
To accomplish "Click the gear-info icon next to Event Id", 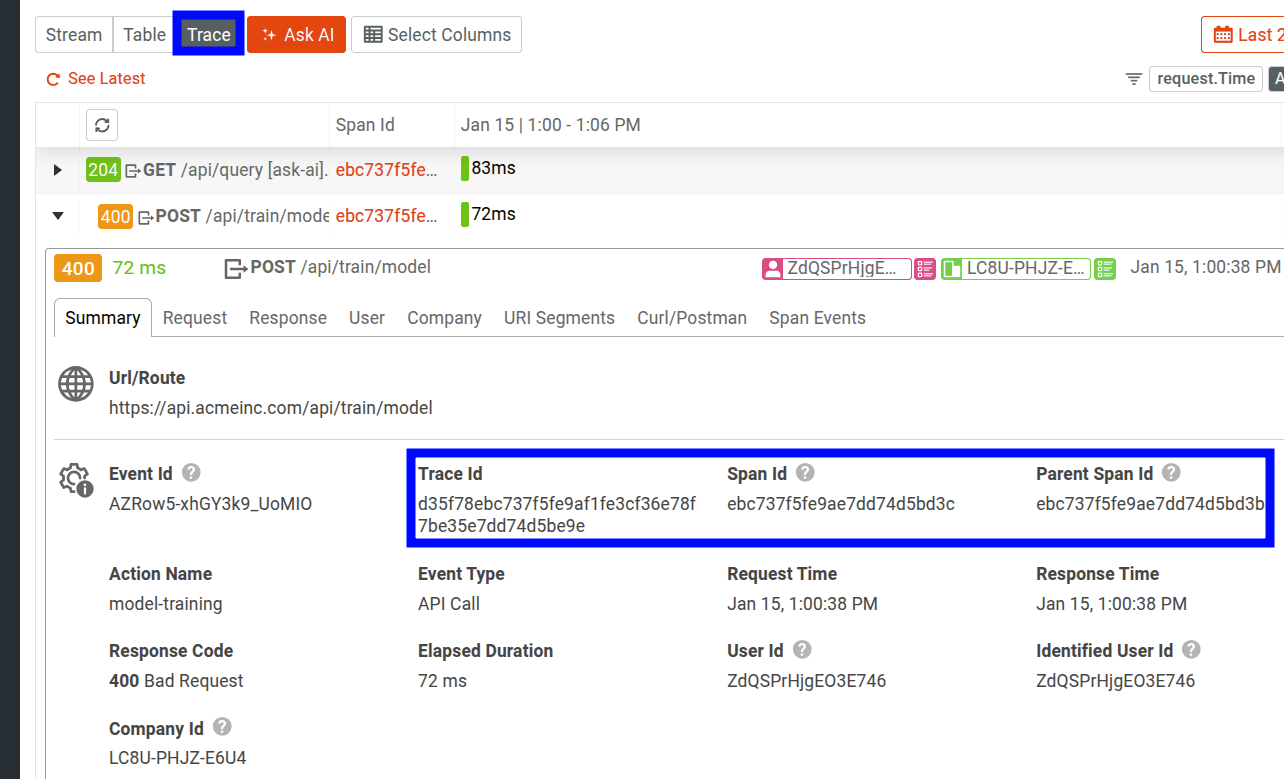I will (75, 481).
